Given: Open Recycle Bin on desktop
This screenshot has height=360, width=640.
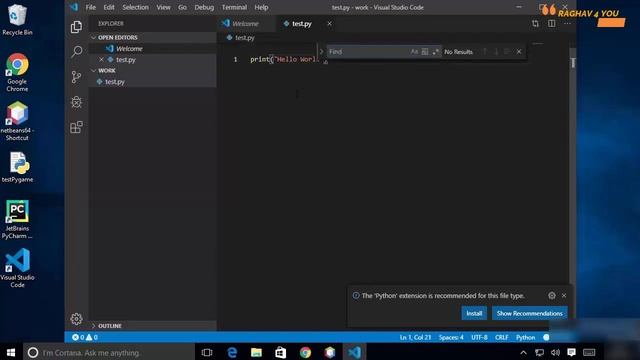Looking at the screenshot, I should (17, 20).
